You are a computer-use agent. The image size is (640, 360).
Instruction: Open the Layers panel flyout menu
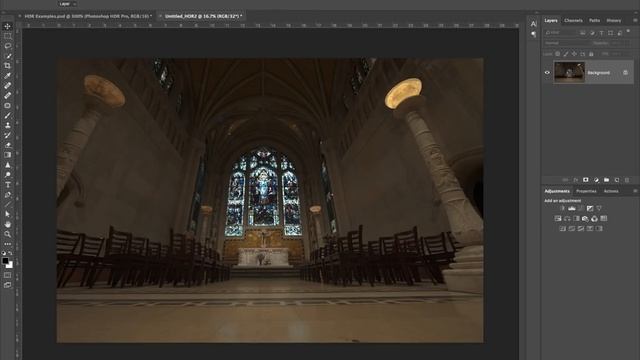(636, 20)
